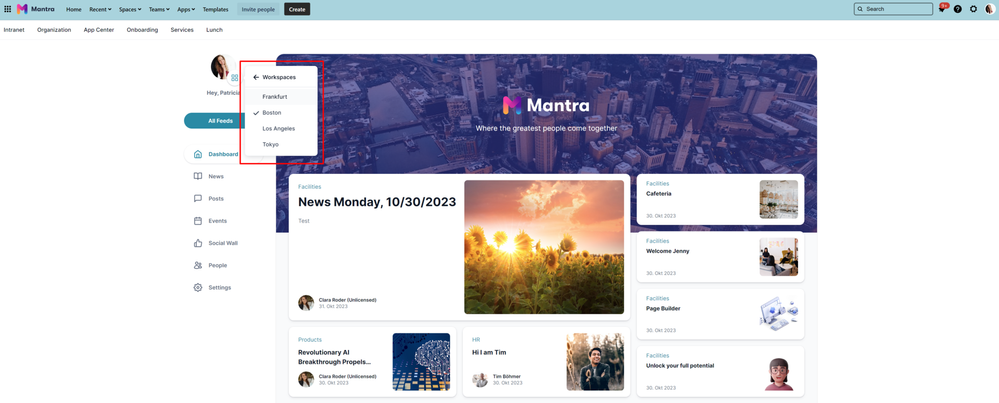The height and width of the screenshot is (403, 999).
Task: Expand the Spaces dropdown
Action: (130, 10)
